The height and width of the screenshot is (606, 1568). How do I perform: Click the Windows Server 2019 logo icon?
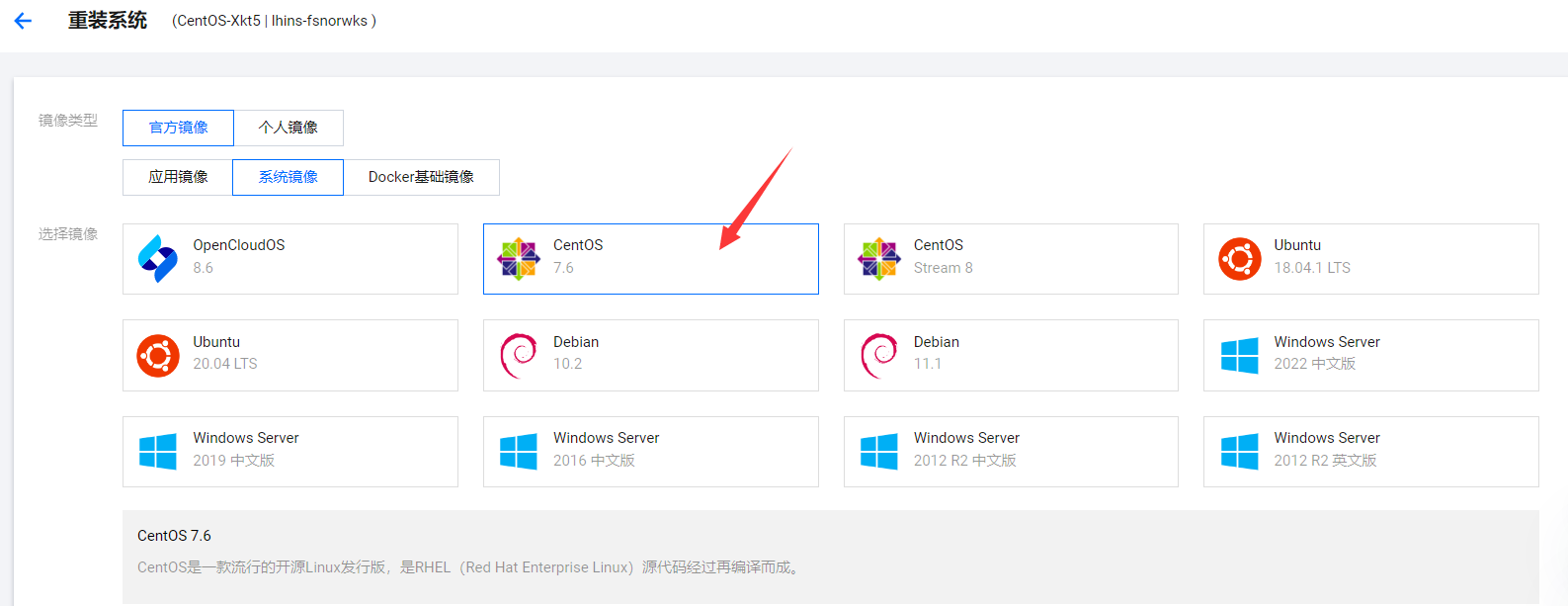[x=158, y=452]
